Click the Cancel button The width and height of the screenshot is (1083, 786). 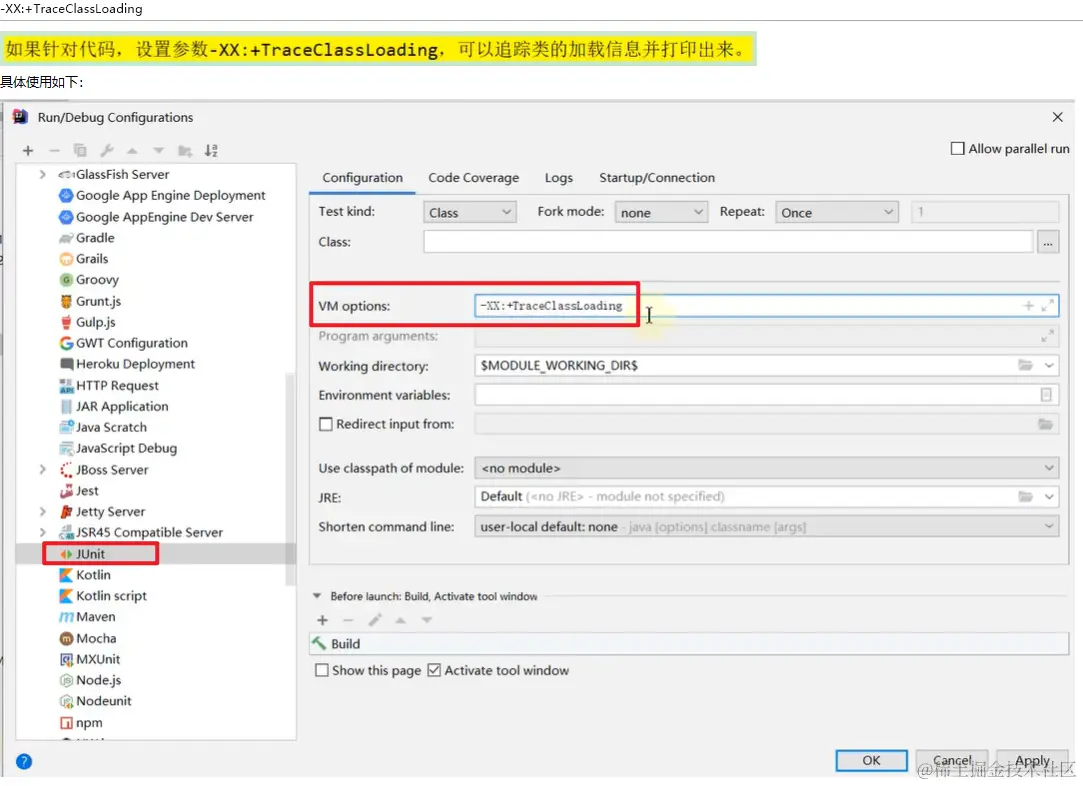(952, 760)
